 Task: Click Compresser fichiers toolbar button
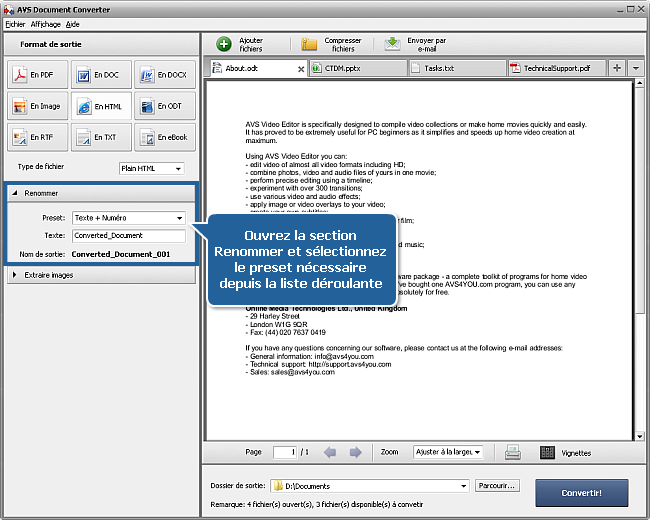coord(310,44)
